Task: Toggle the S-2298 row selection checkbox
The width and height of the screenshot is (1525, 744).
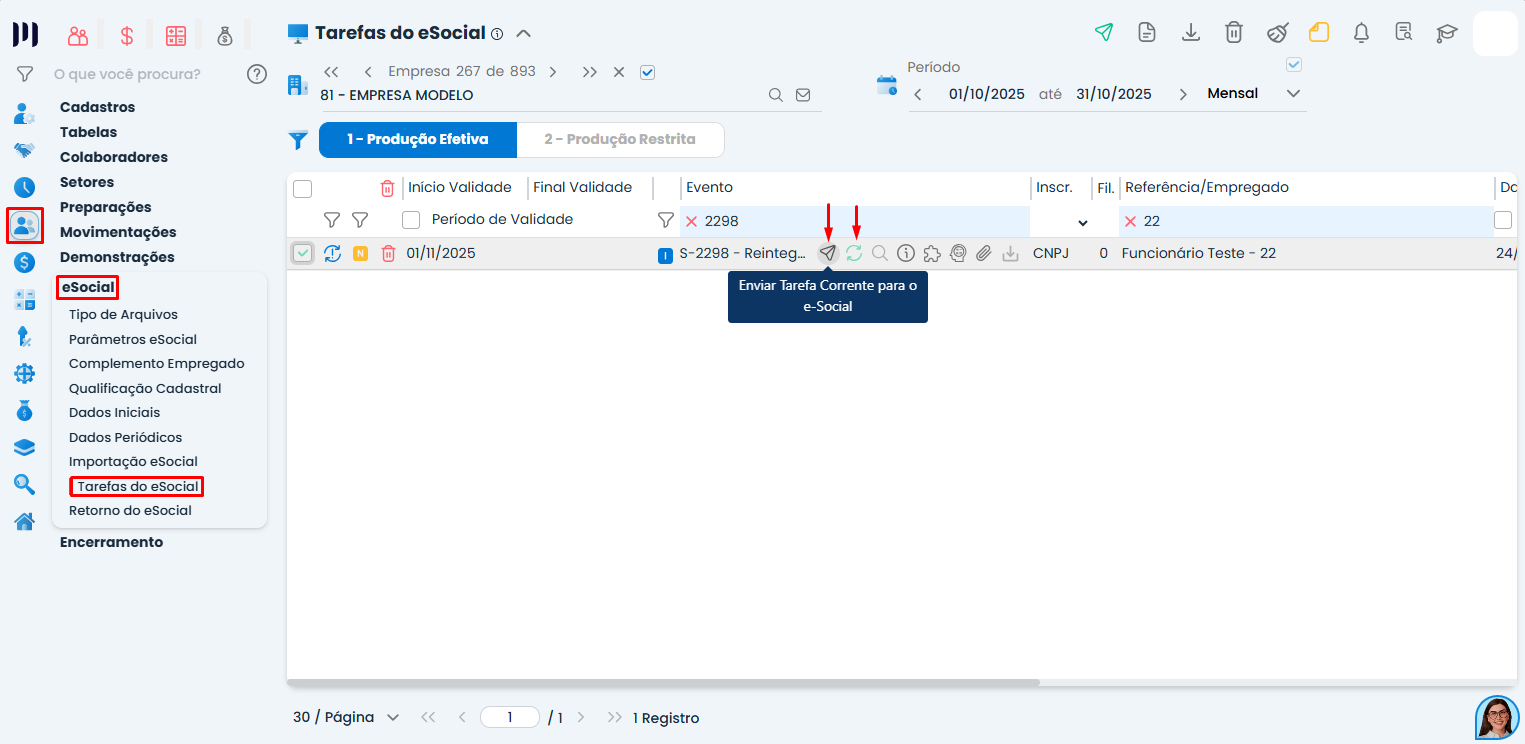Action: 303,253
